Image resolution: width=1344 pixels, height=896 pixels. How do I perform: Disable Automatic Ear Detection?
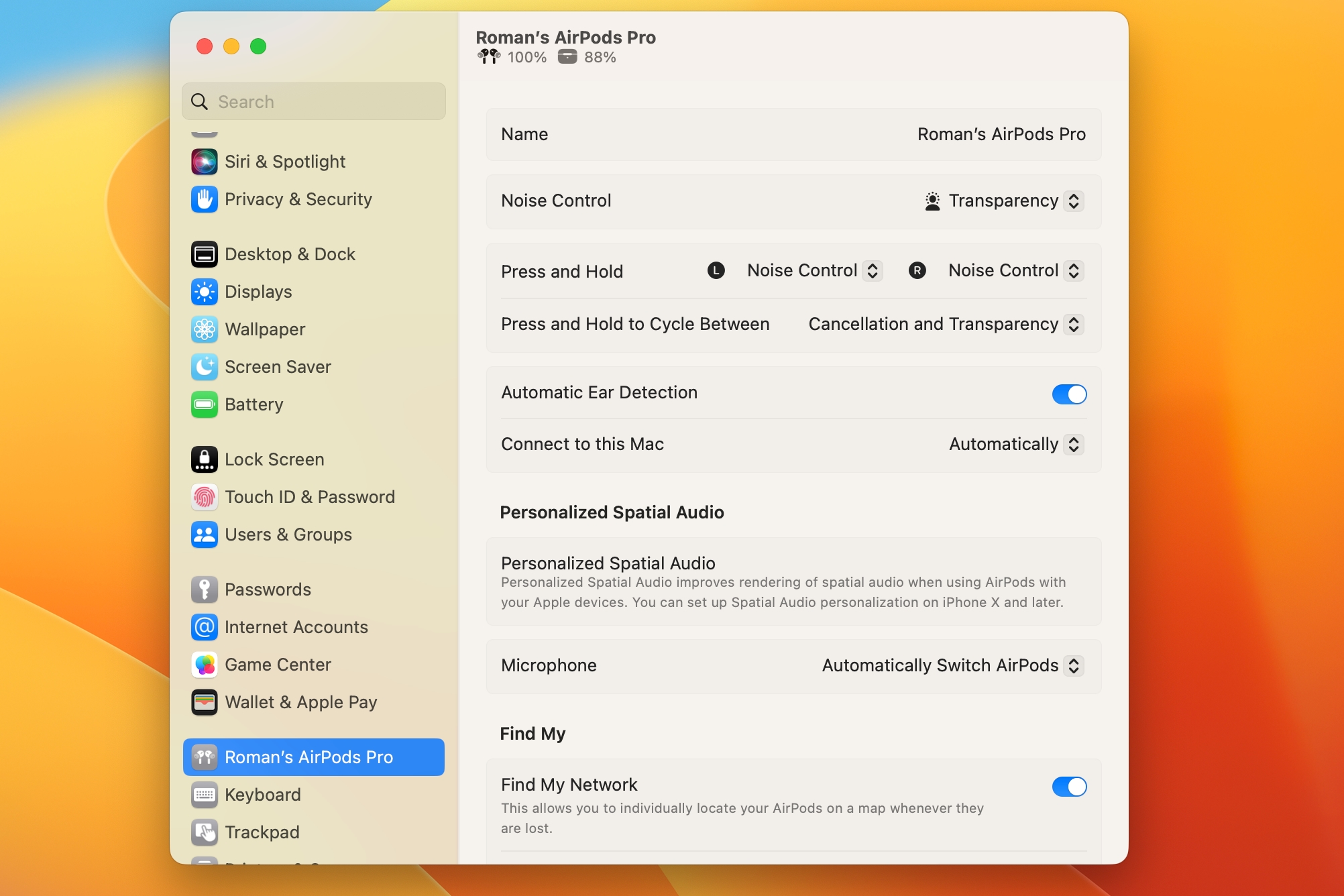pos(1070,394)
